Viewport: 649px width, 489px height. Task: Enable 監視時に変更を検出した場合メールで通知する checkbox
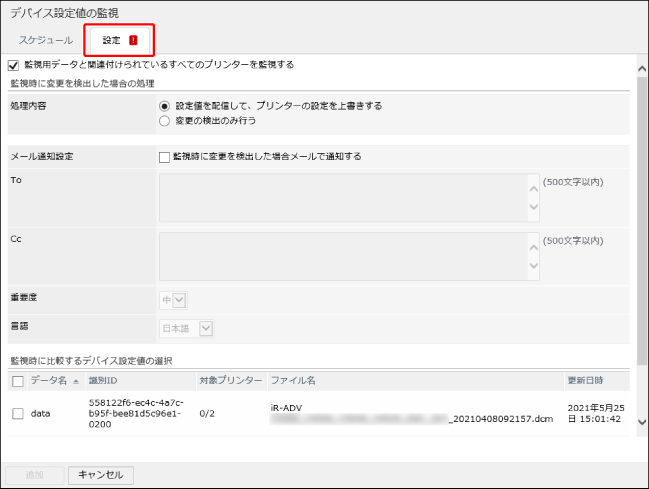point(165,157)
